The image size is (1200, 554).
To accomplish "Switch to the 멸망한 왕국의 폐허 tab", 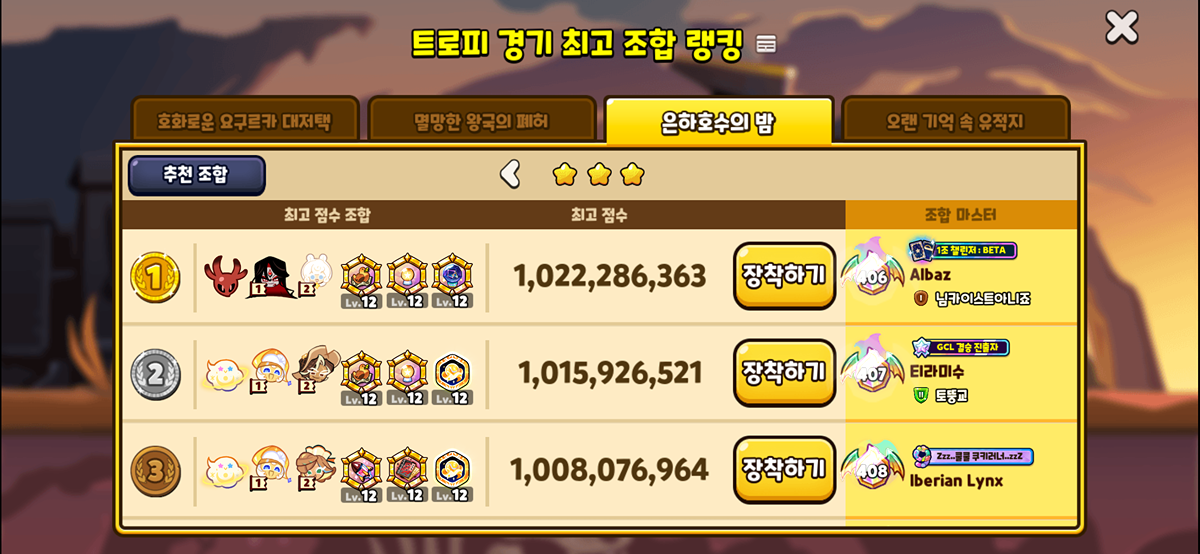I will click(x=481, y=123).
